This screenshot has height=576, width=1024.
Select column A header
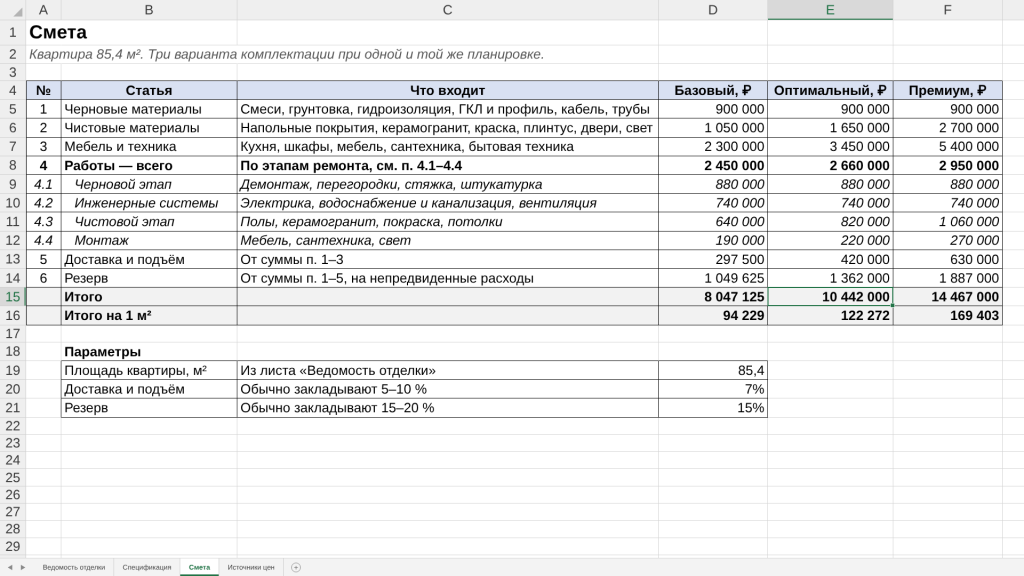[43, 10]
